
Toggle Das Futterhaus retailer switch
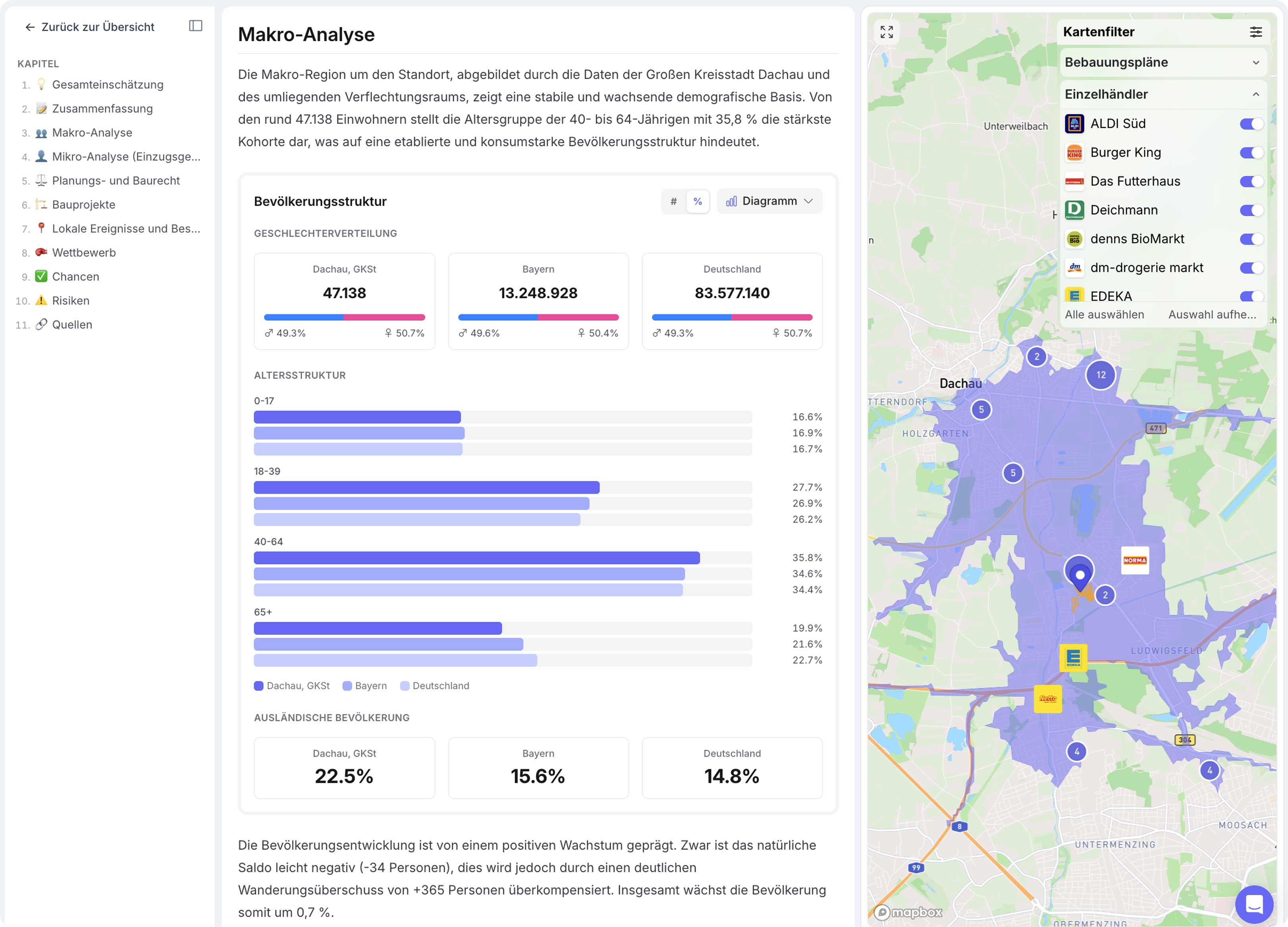(x=1251, y=182)
